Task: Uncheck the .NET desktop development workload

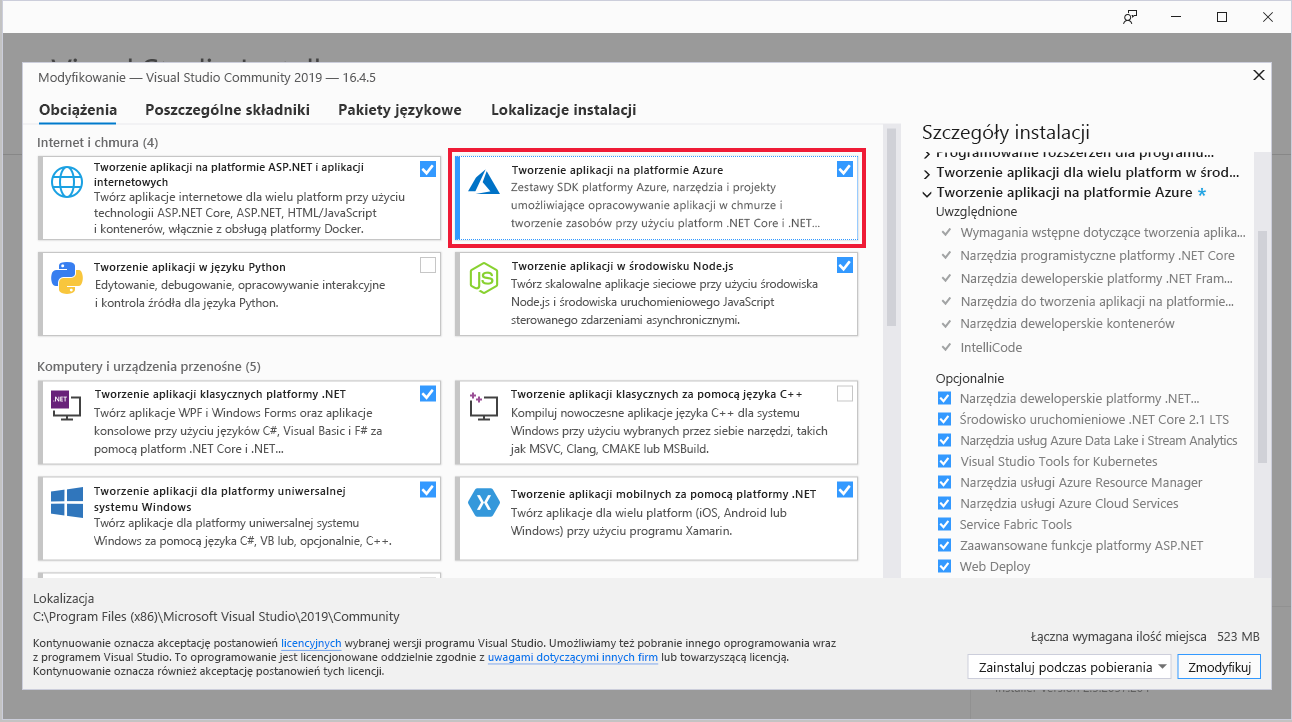Action: (x=428, y=393)
